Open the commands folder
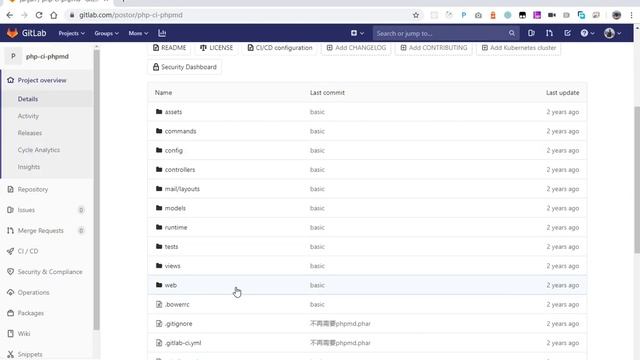640x360 pixels. tap(180, 131)
